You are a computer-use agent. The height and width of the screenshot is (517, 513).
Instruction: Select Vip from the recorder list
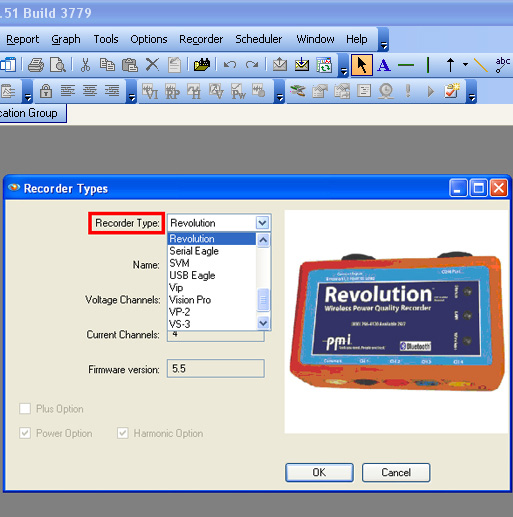pyautogui.click(x=211, y=287)
